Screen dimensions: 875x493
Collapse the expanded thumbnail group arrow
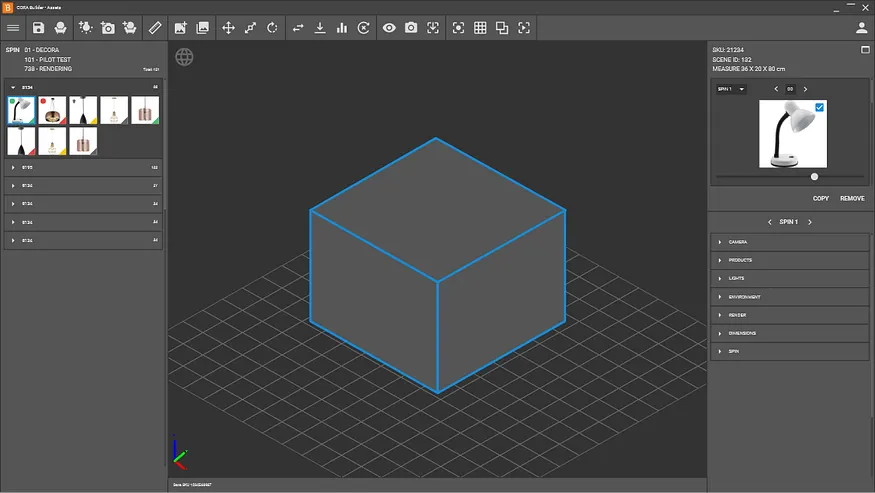coord(13,87)
